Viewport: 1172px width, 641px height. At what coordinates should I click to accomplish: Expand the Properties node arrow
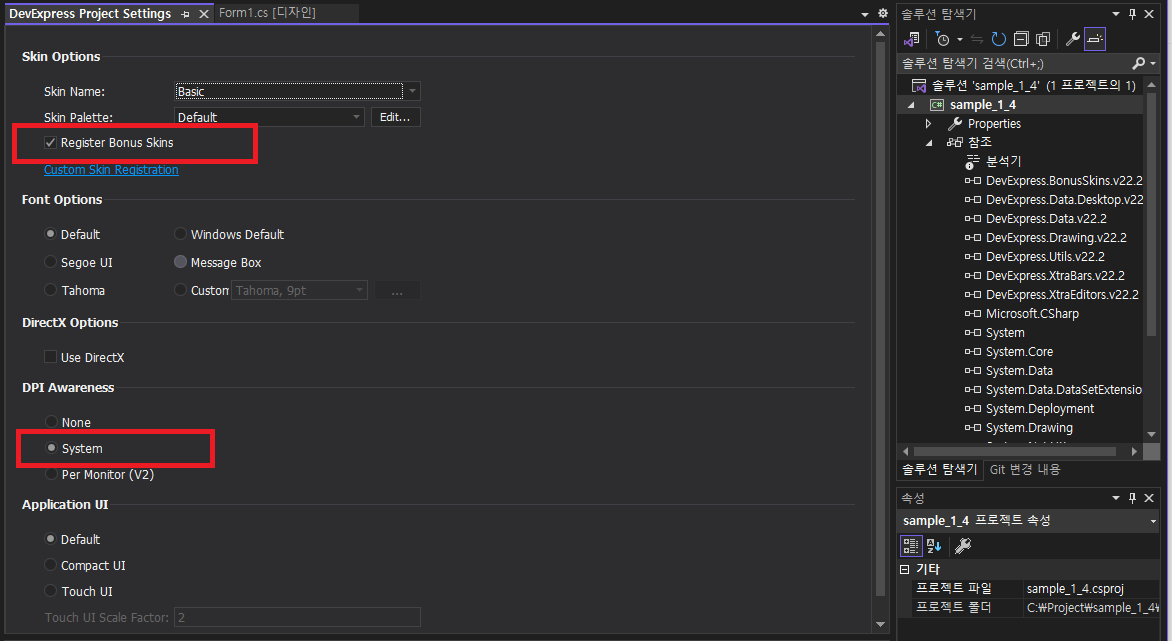pyautogui.click(x=928, y=123)
